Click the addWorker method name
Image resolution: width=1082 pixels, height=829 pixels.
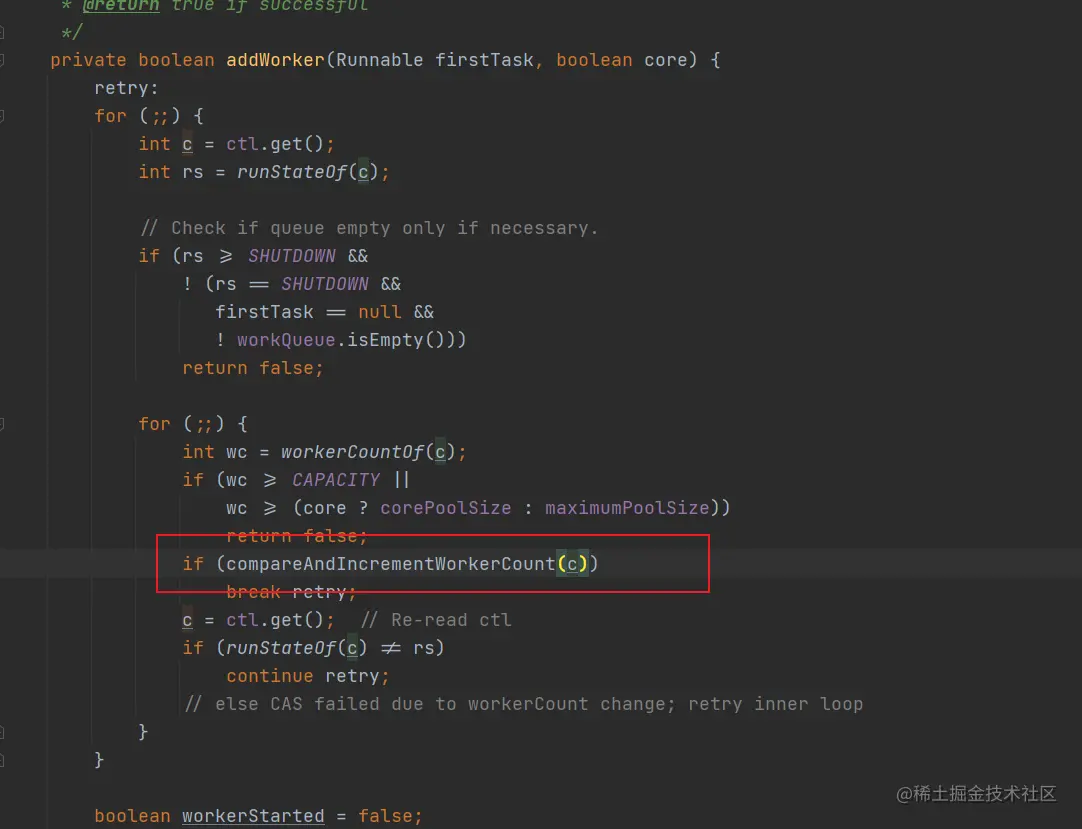coord(275,60)
